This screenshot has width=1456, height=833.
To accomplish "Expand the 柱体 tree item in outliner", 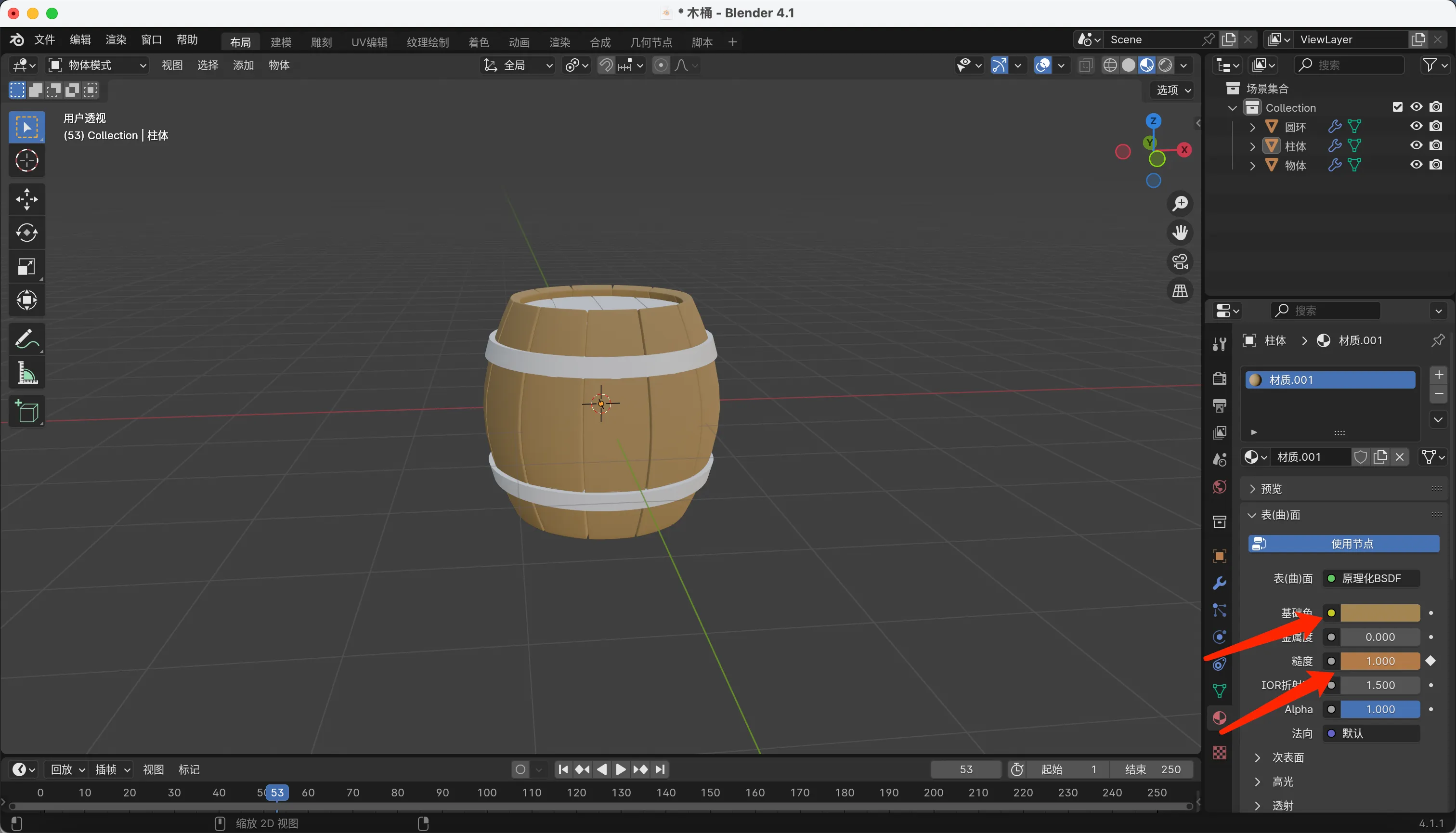I will coord(1252,146).
